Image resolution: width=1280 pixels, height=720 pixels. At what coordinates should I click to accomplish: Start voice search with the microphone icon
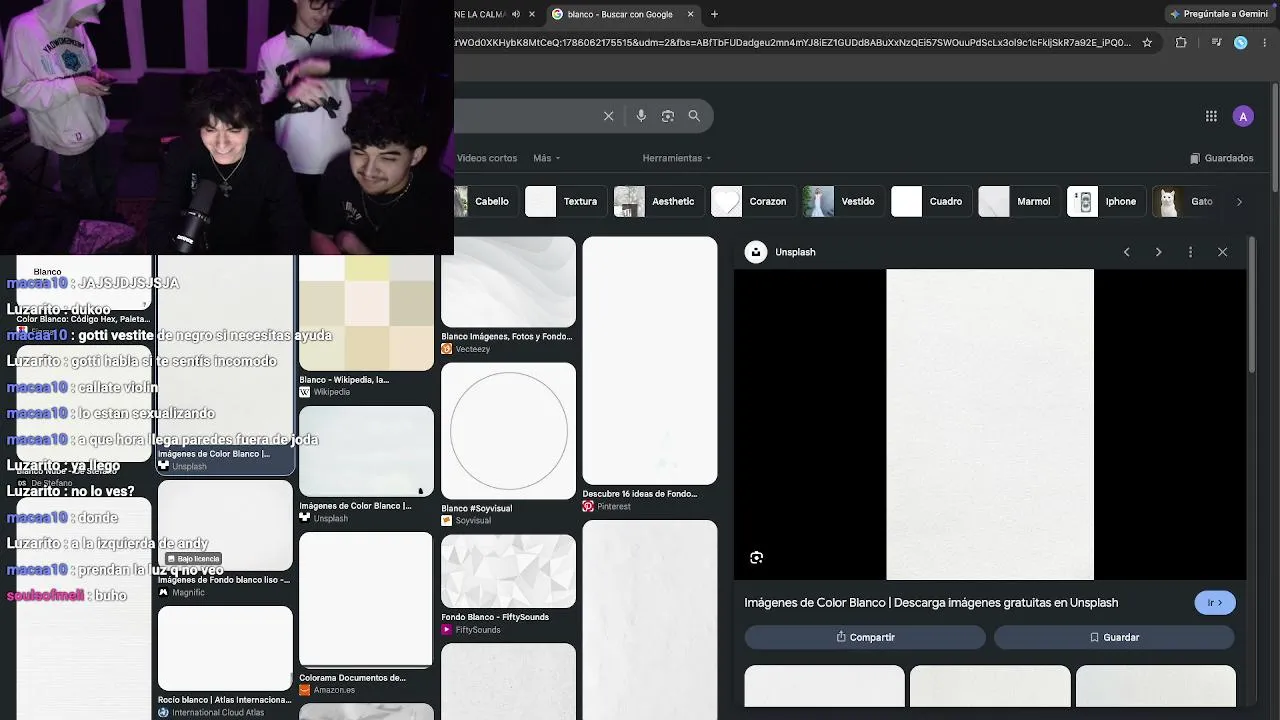[x=641, y=116]
